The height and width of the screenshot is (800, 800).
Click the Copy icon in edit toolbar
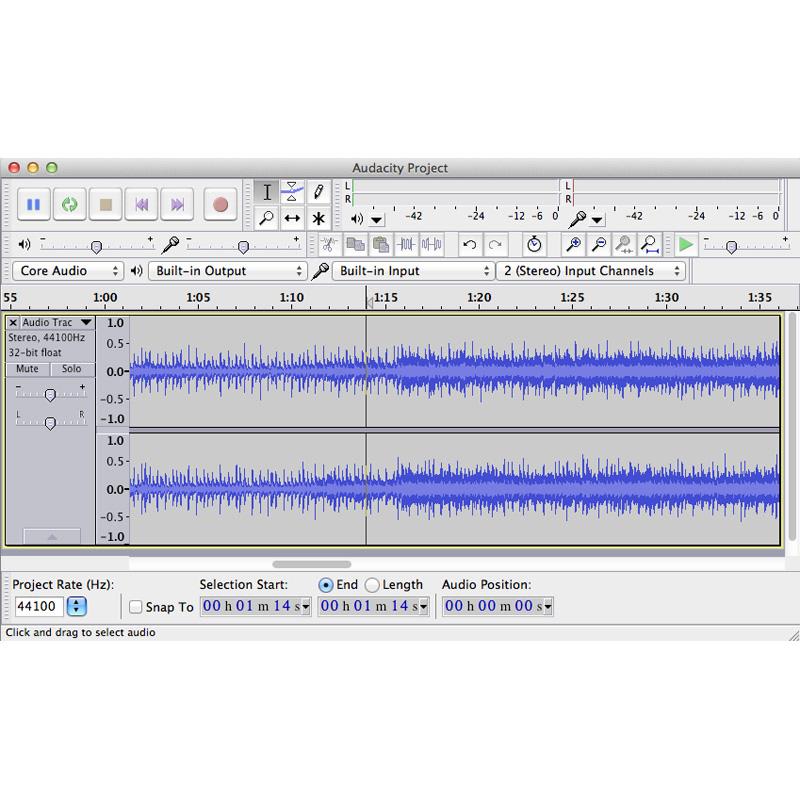pyautogui.click(x=355, y=245)
